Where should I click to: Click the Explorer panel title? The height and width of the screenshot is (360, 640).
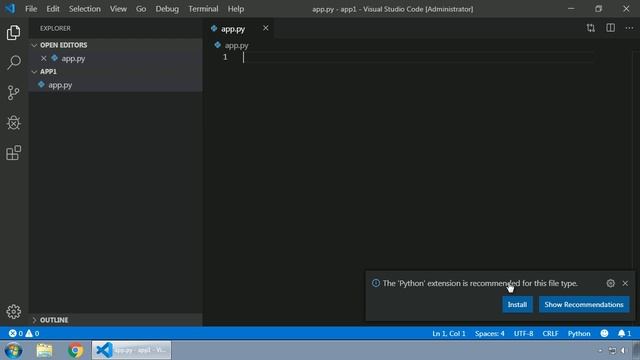55,28
